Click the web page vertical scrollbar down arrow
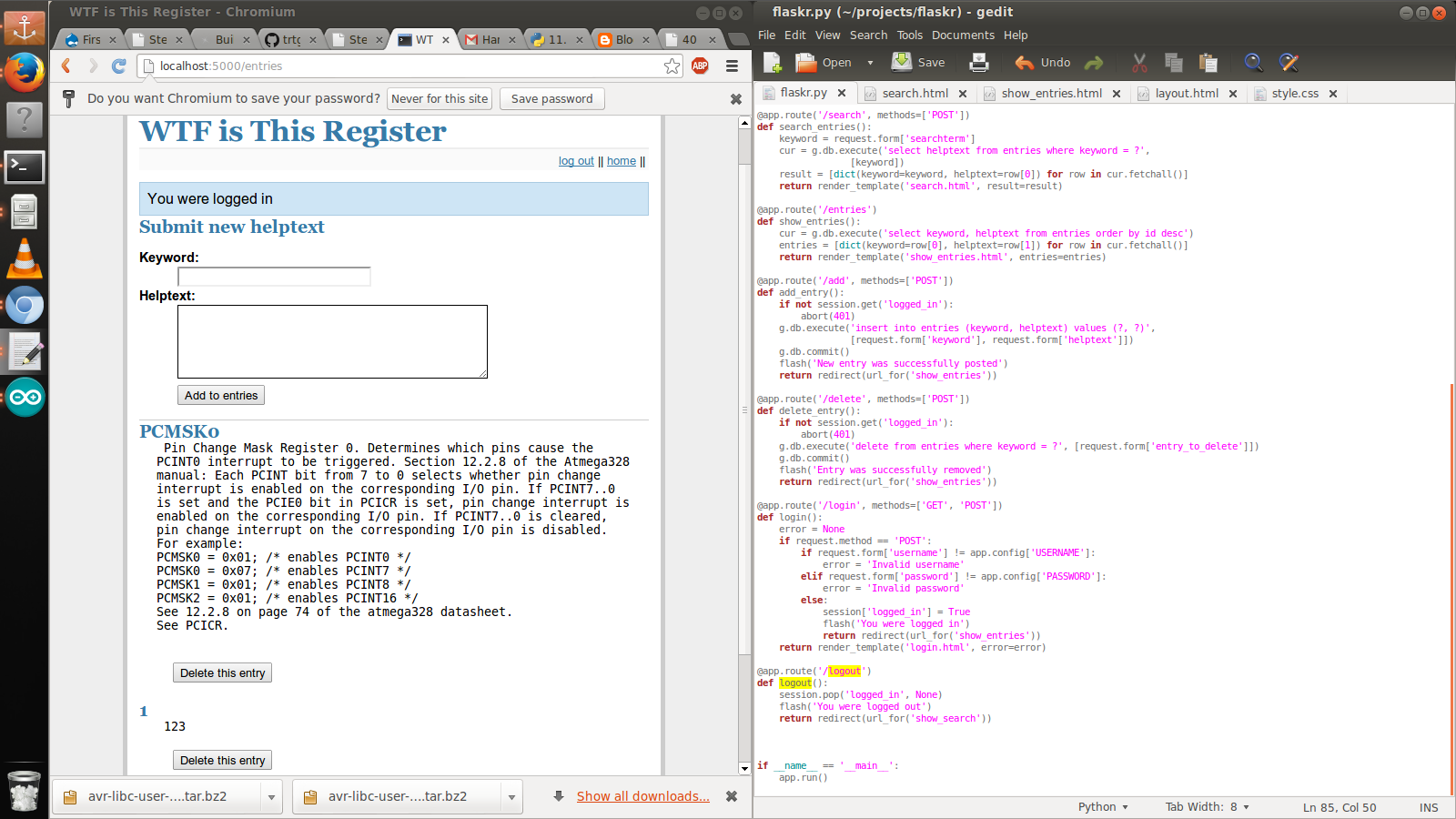This screenshot has width=1456, height=819. (x=745, y=769)
